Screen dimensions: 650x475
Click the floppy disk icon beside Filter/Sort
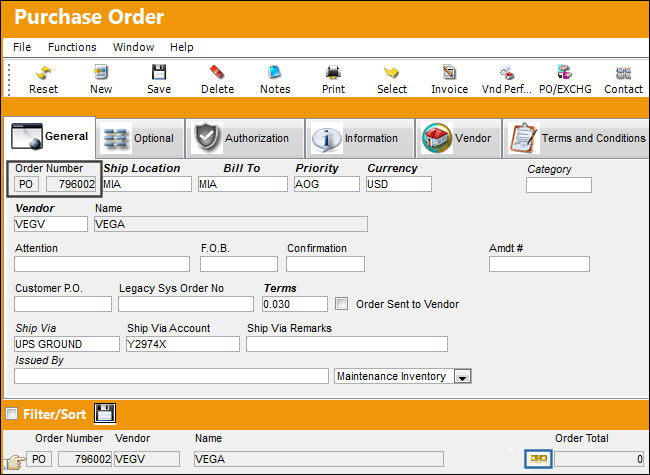tap(105, 413)
